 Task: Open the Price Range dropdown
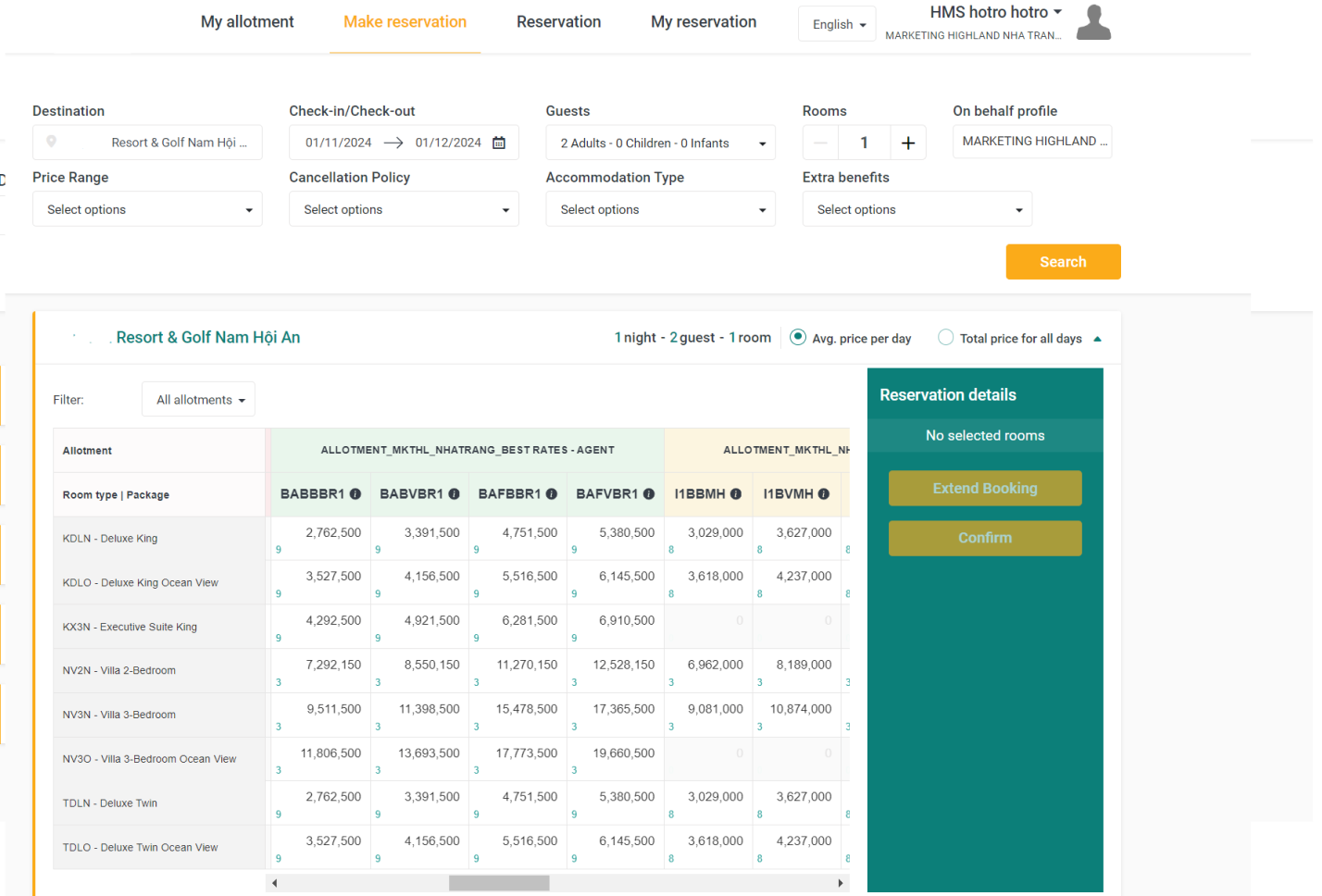(147, 210)
